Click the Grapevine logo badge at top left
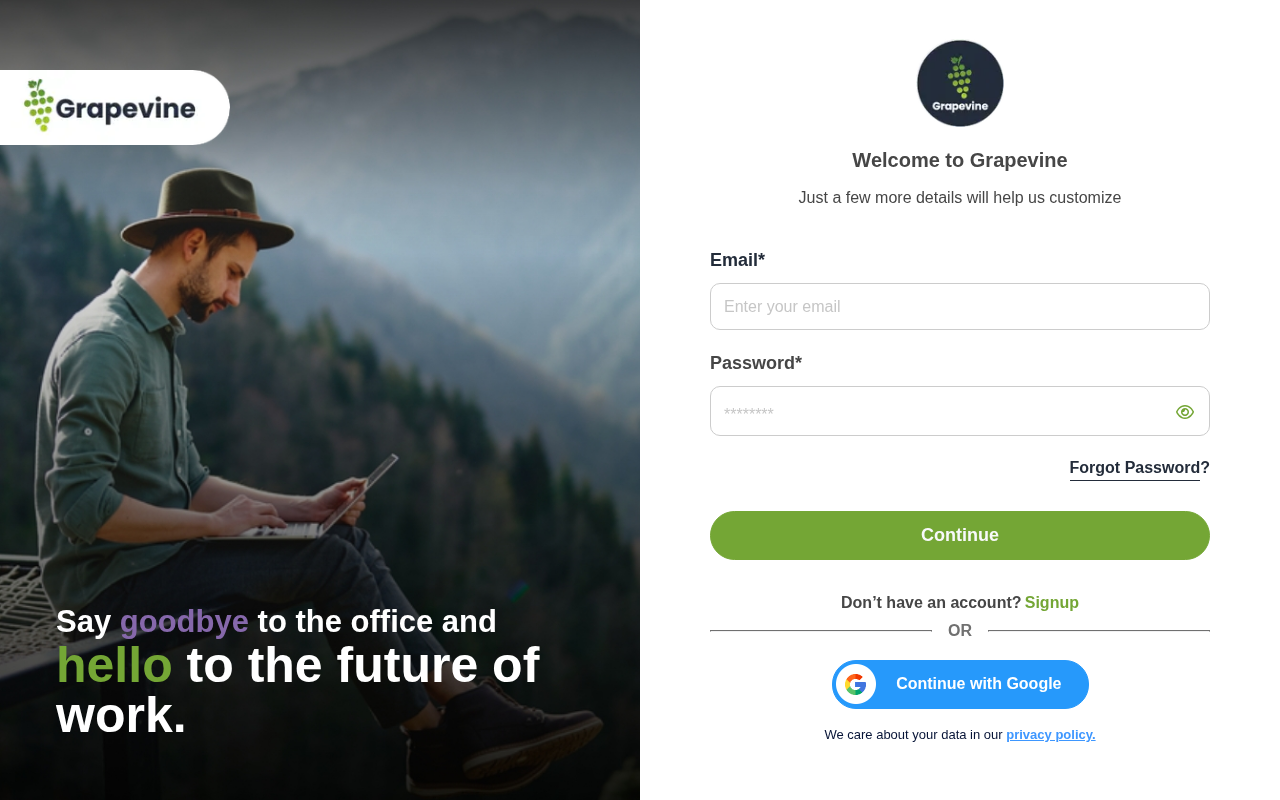 pos(113,107)
